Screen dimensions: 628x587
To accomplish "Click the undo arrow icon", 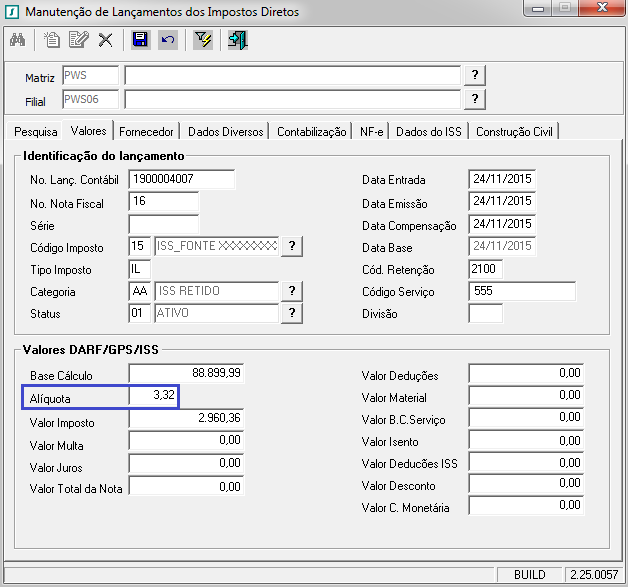I will pos(167,40).
